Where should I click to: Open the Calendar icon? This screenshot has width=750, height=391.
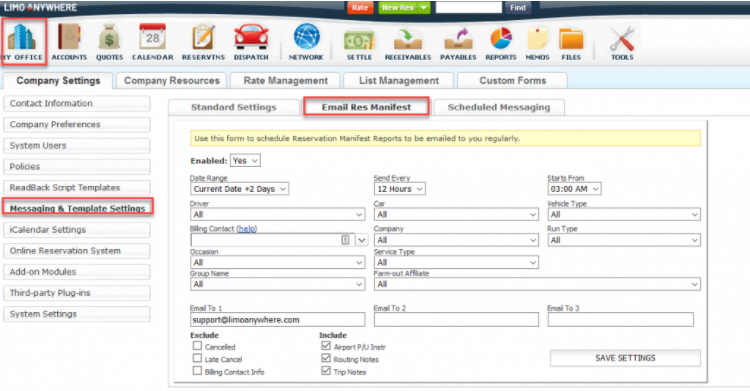(153, 36)
